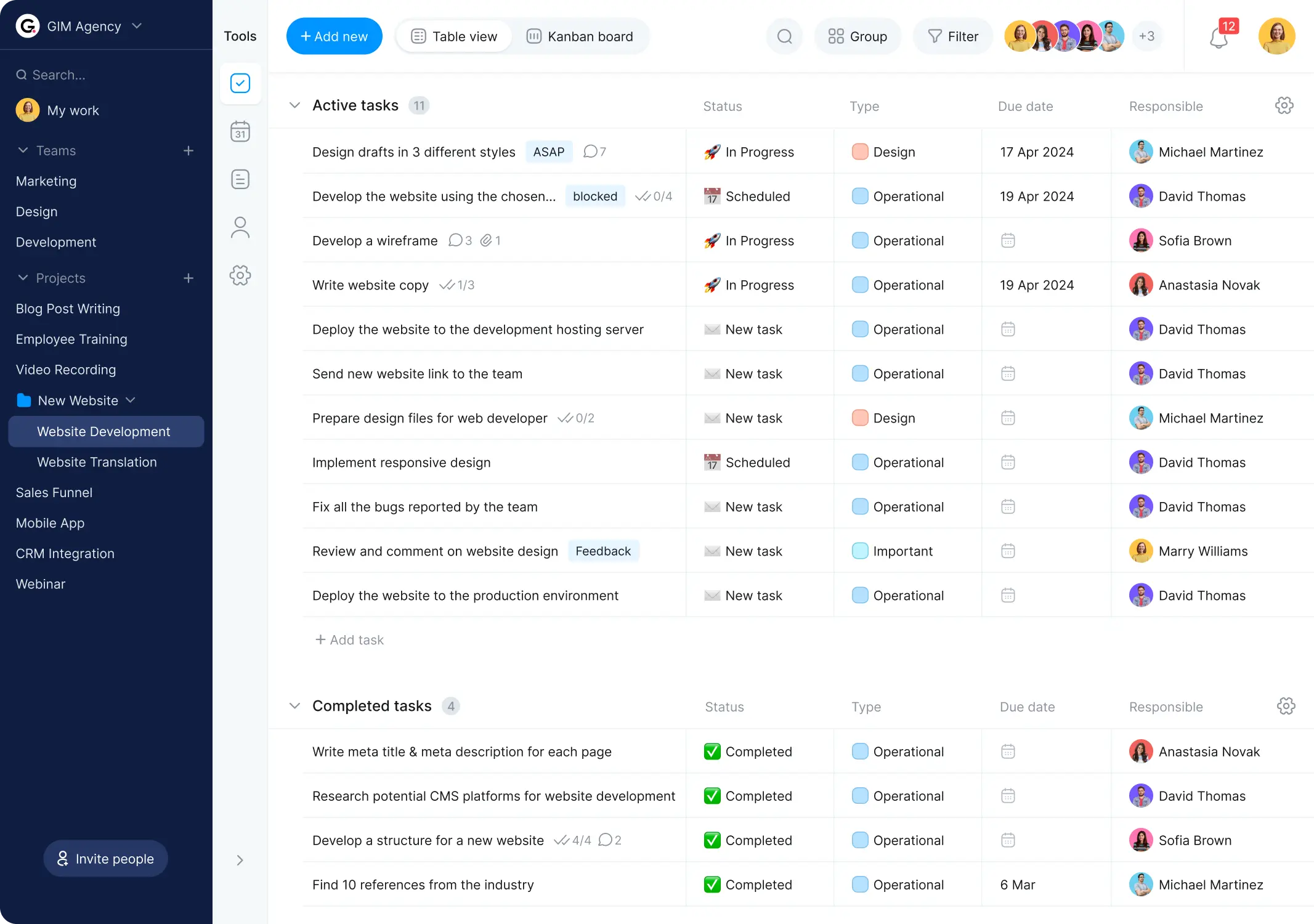Click the Group button
The width and height of the screenshot is (1314, 924).
[858, 36]
